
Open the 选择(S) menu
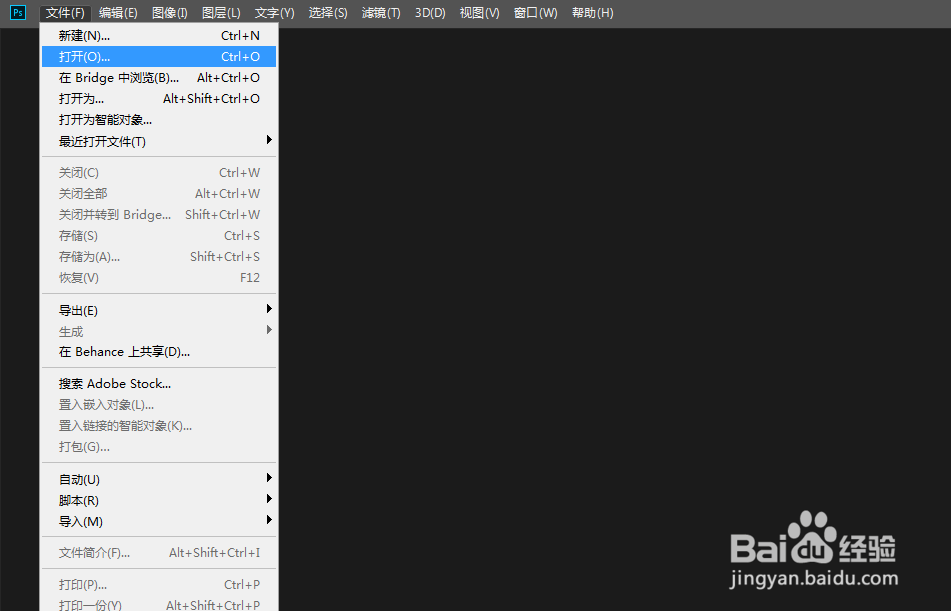328,13
